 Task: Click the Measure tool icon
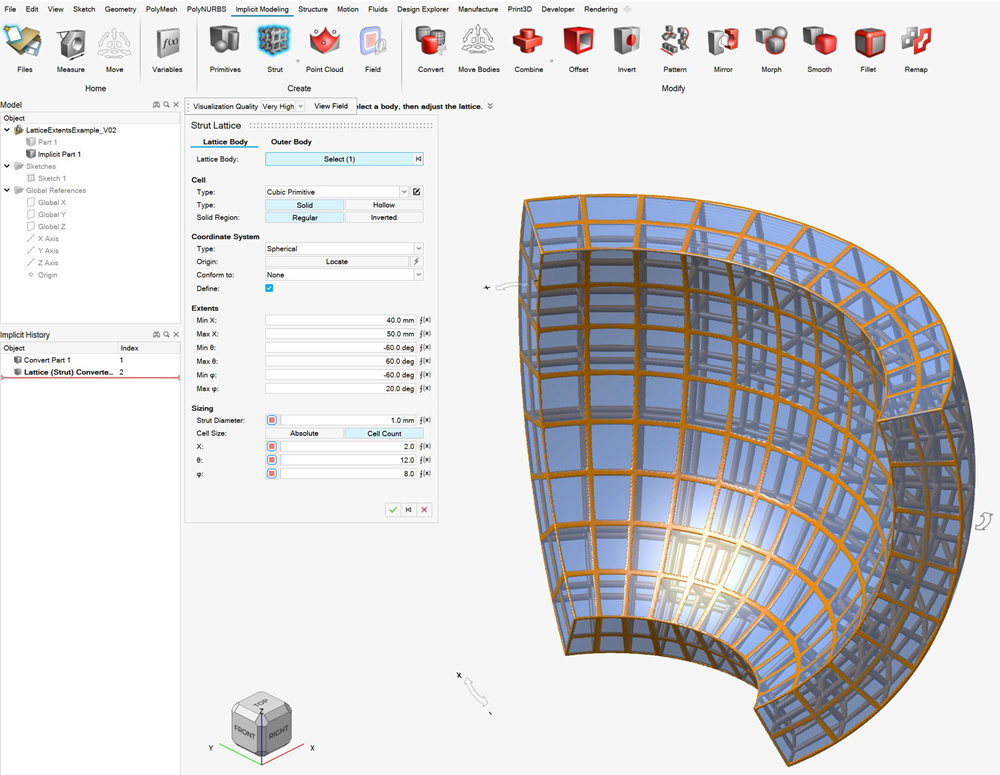coord(70,42)
